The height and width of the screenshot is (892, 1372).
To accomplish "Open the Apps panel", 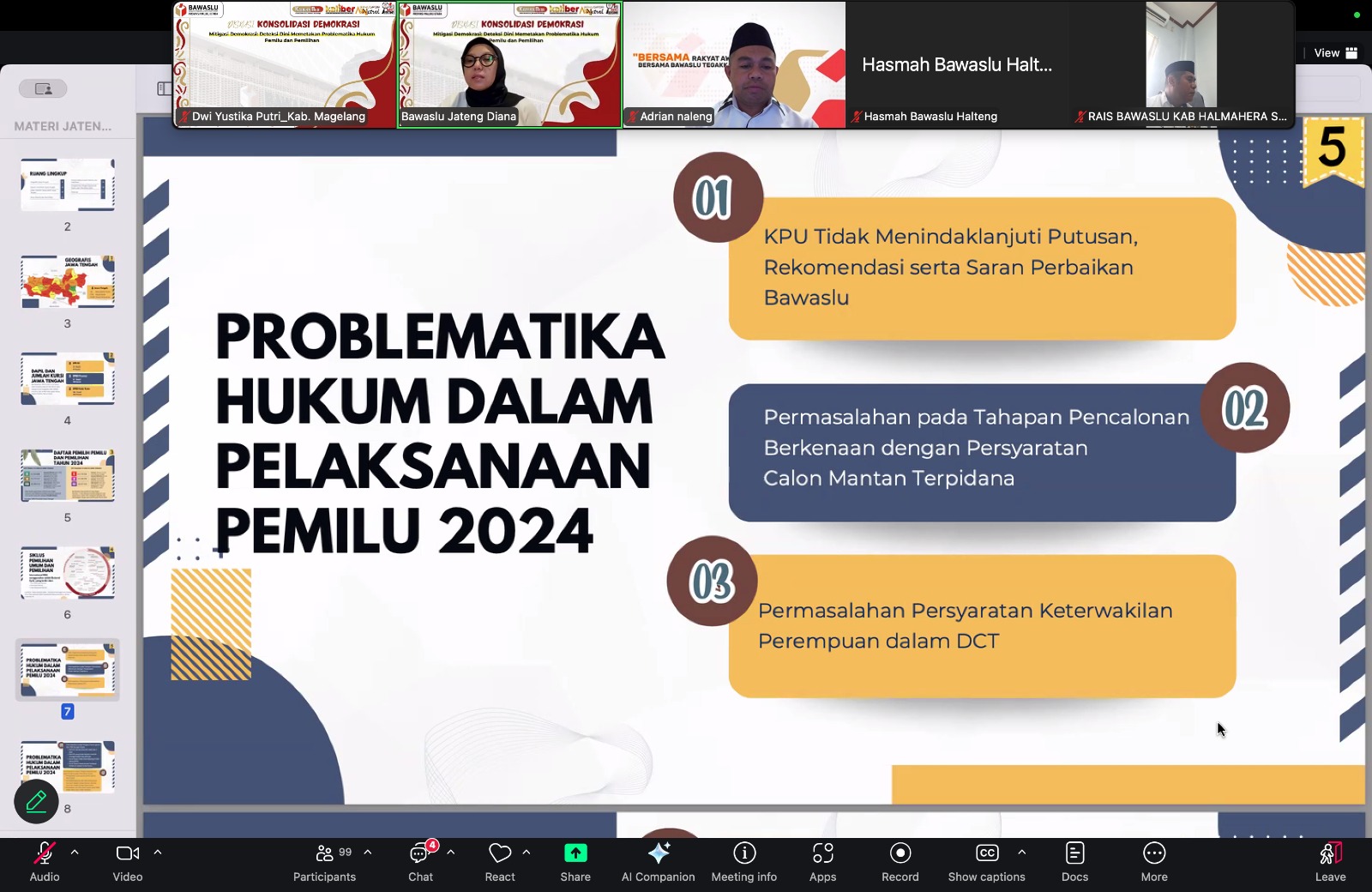I will (822, 861).
